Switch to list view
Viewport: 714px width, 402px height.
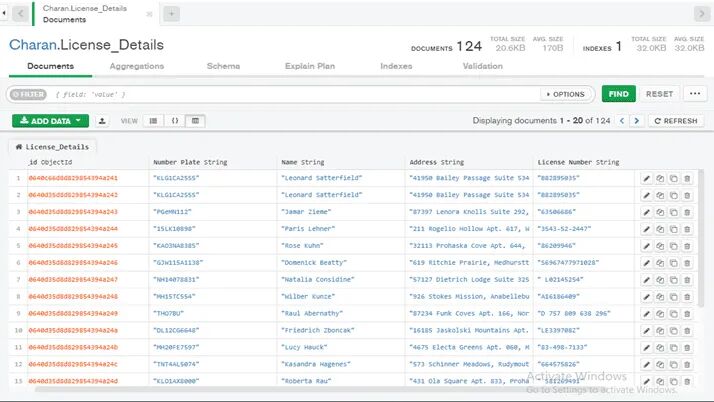(x=153, y=121)
